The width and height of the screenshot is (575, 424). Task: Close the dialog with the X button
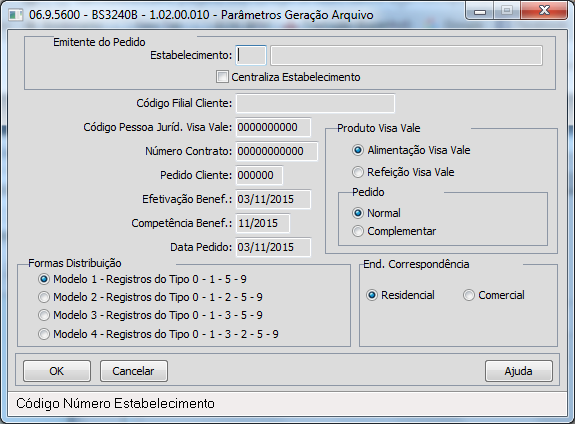point(544,11)
